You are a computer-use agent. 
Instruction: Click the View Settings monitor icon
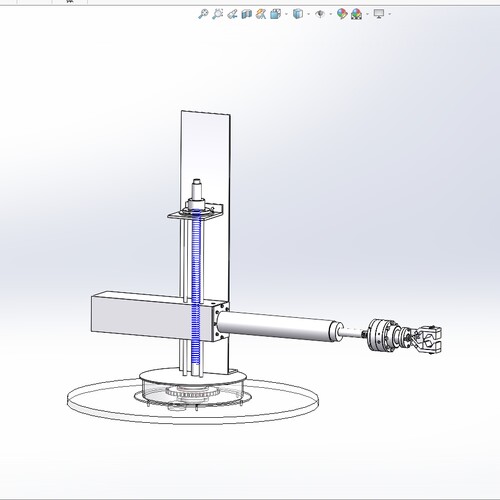[x=379, y=14]
